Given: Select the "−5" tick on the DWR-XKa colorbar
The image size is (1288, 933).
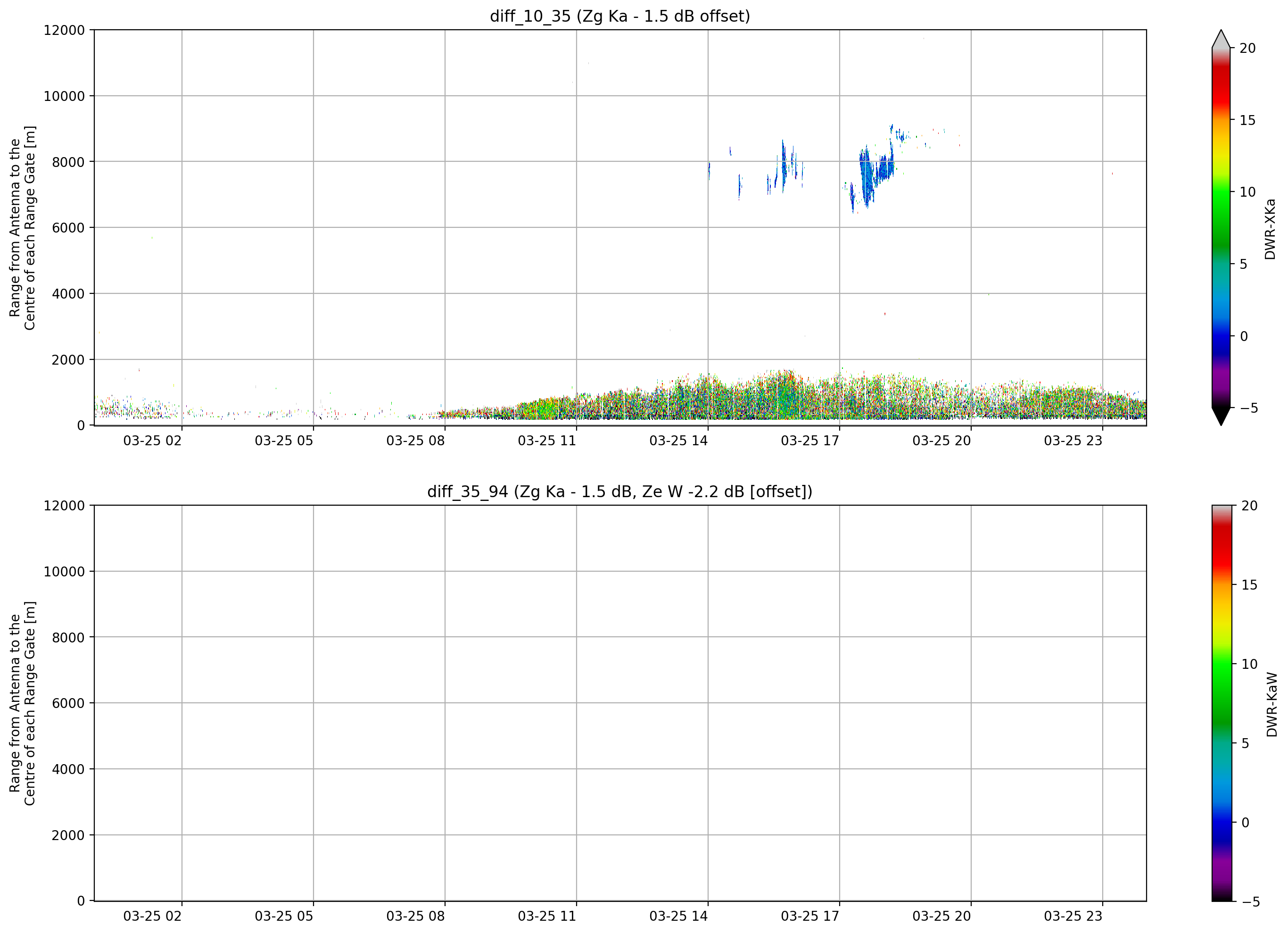Looking at the screenshot, I should click(1249, 408).
